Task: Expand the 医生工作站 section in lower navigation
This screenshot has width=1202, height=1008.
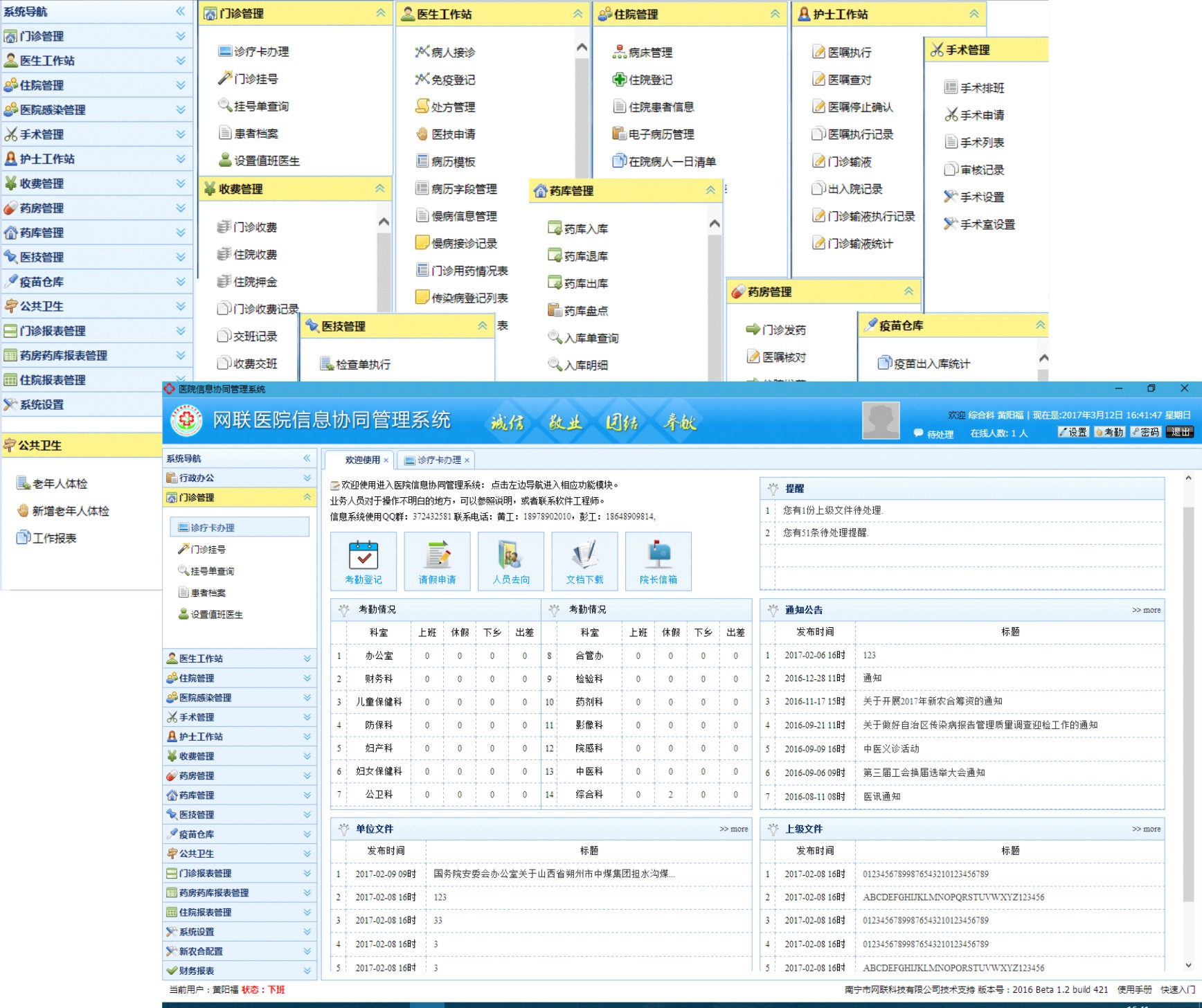Action: pos(307,658)
